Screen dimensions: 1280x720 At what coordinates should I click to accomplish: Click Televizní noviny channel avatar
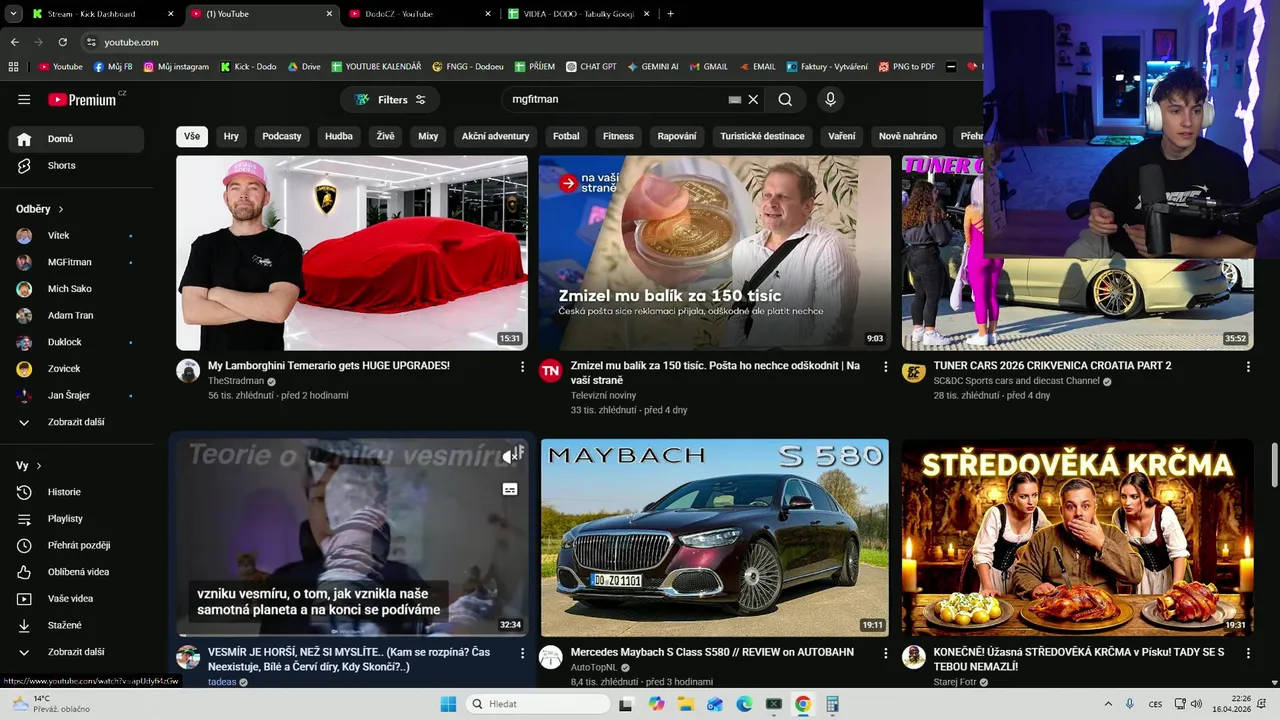click(550, 371)
